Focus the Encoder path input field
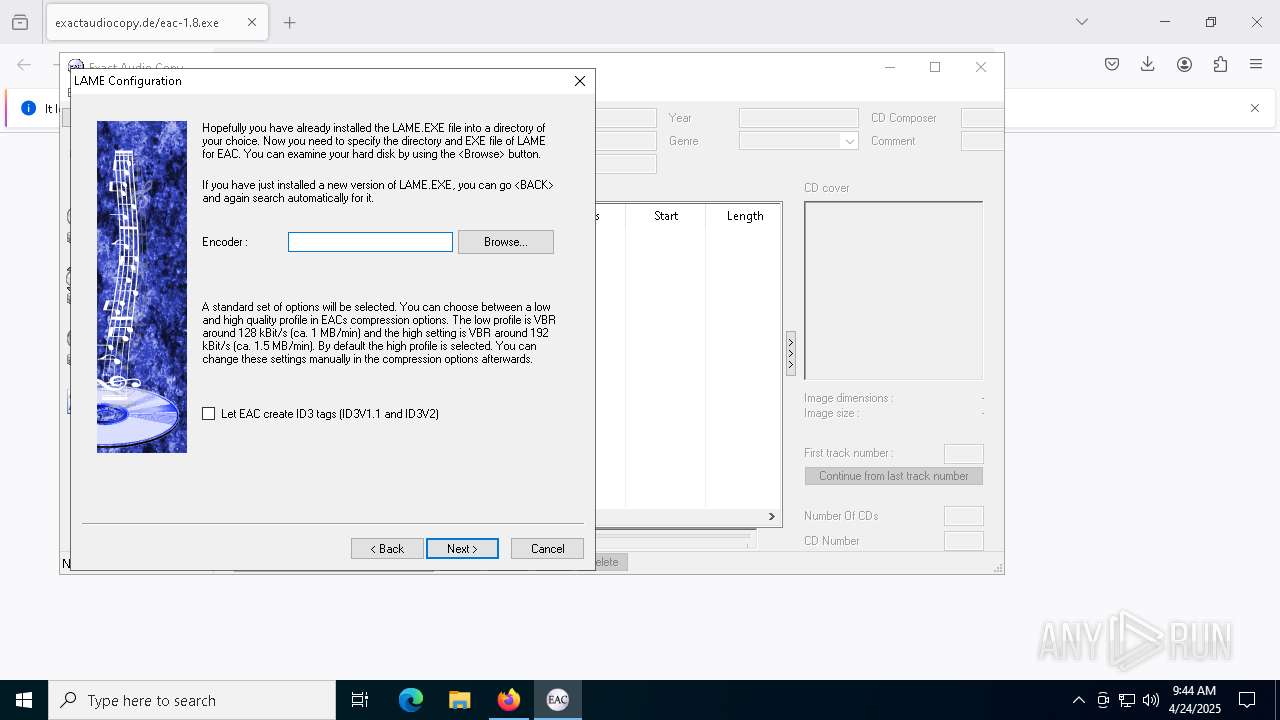This screenshot has height=720, width=1280. [370, 242]
